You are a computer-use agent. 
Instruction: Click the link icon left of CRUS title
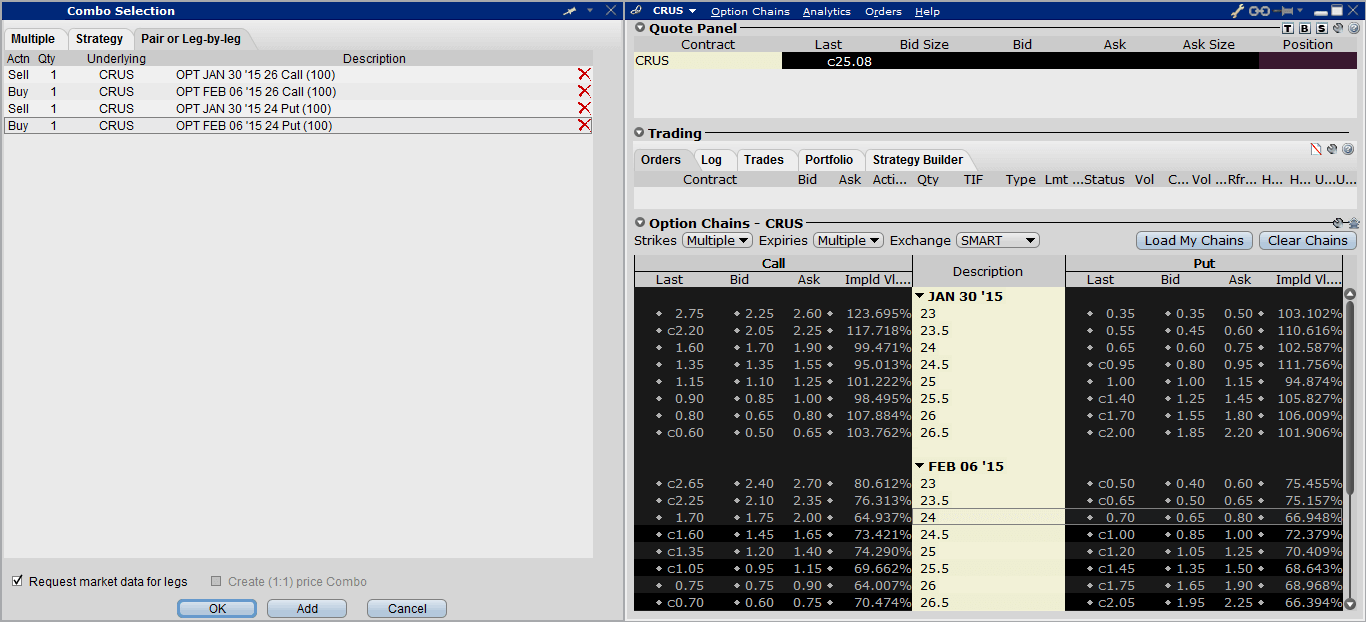click(x=636, y=11)
